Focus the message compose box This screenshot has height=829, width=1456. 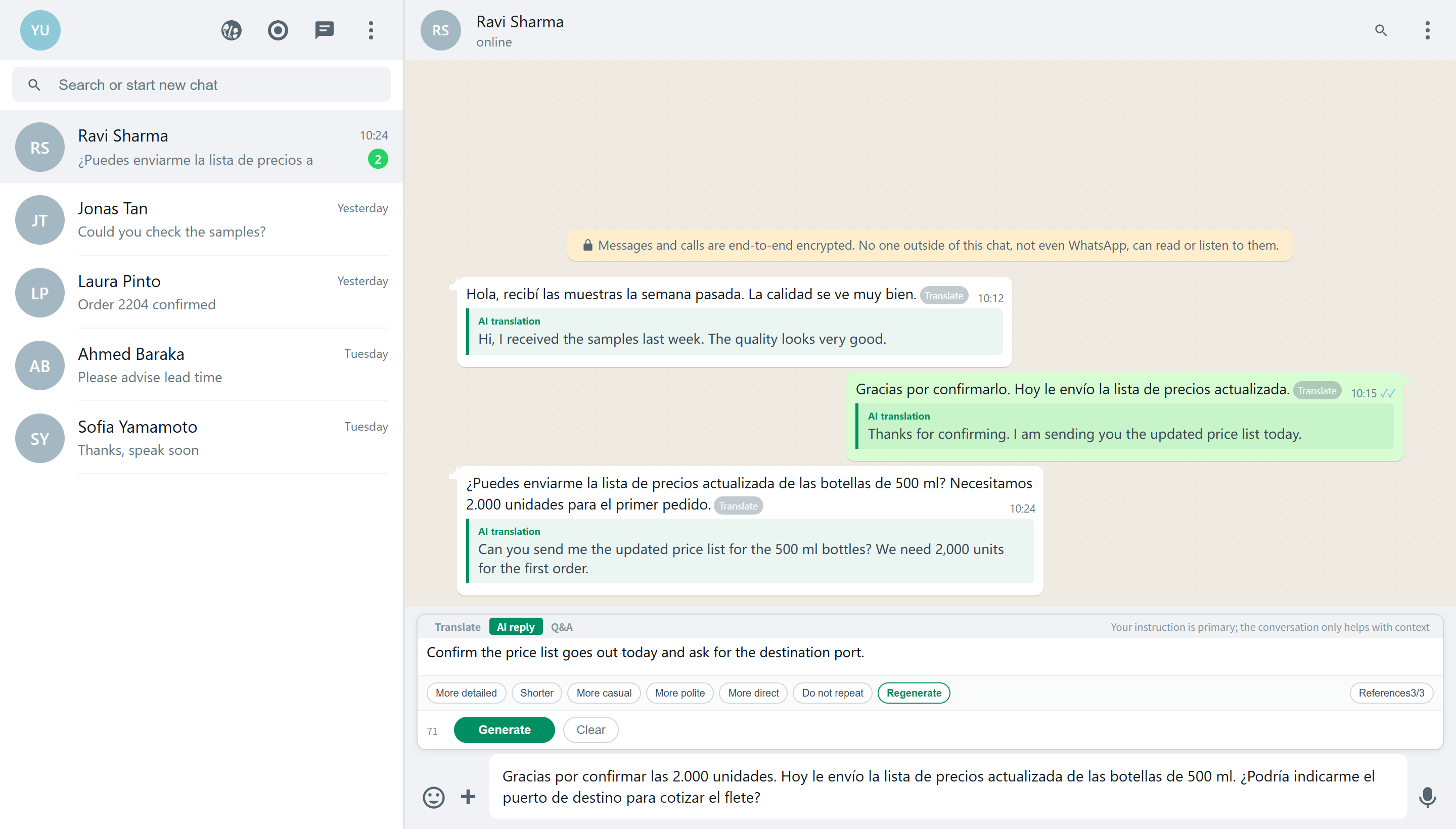click(x=948, y=787)
